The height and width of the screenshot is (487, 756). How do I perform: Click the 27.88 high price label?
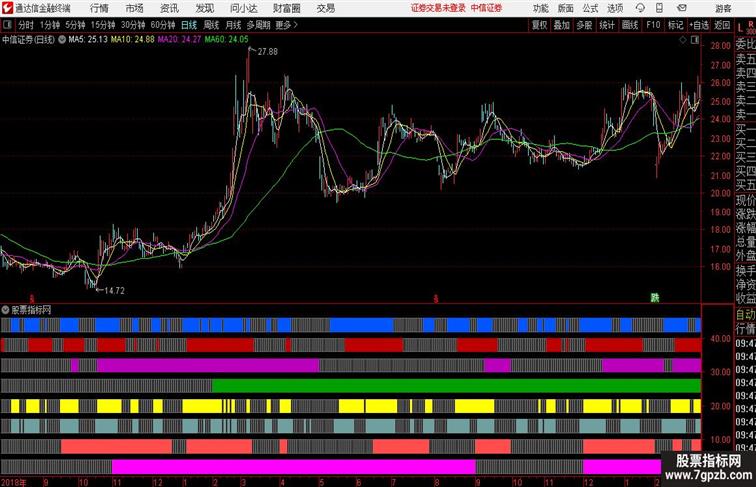point(268,52)
